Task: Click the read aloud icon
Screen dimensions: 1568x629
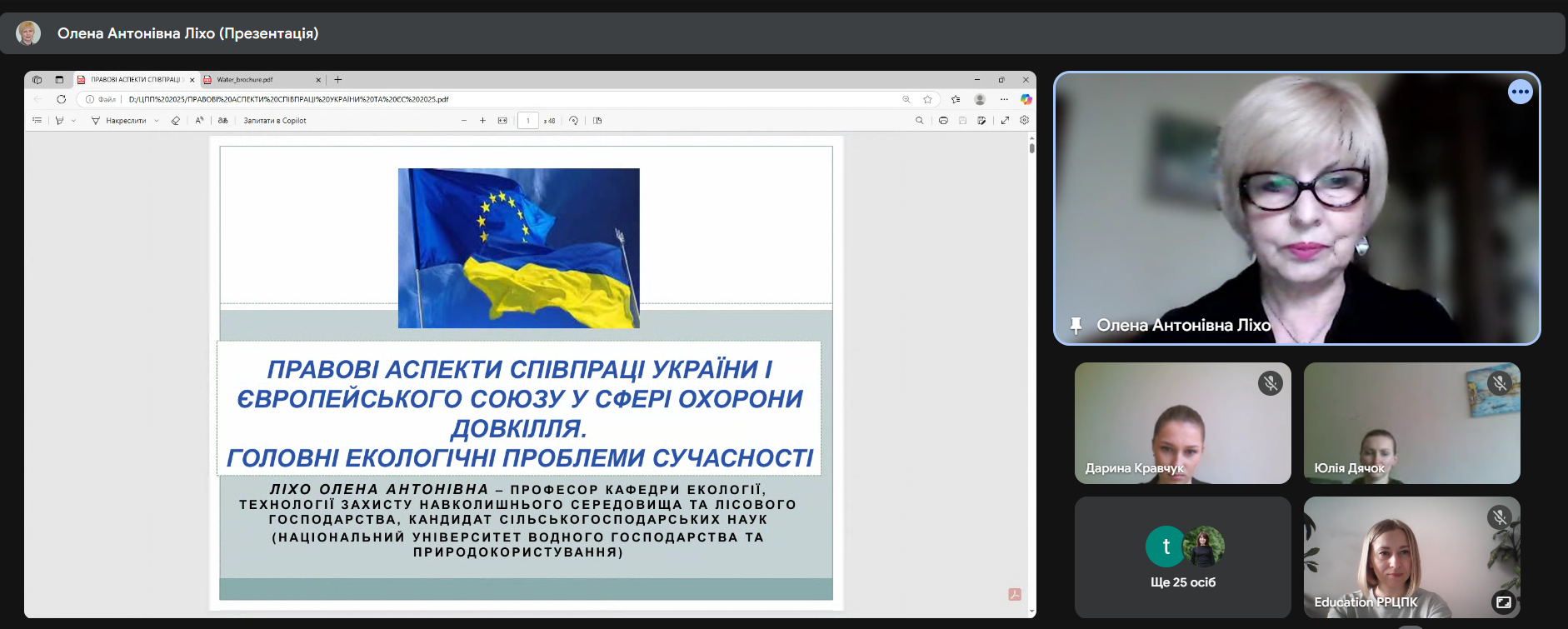Action: (199, 121)
